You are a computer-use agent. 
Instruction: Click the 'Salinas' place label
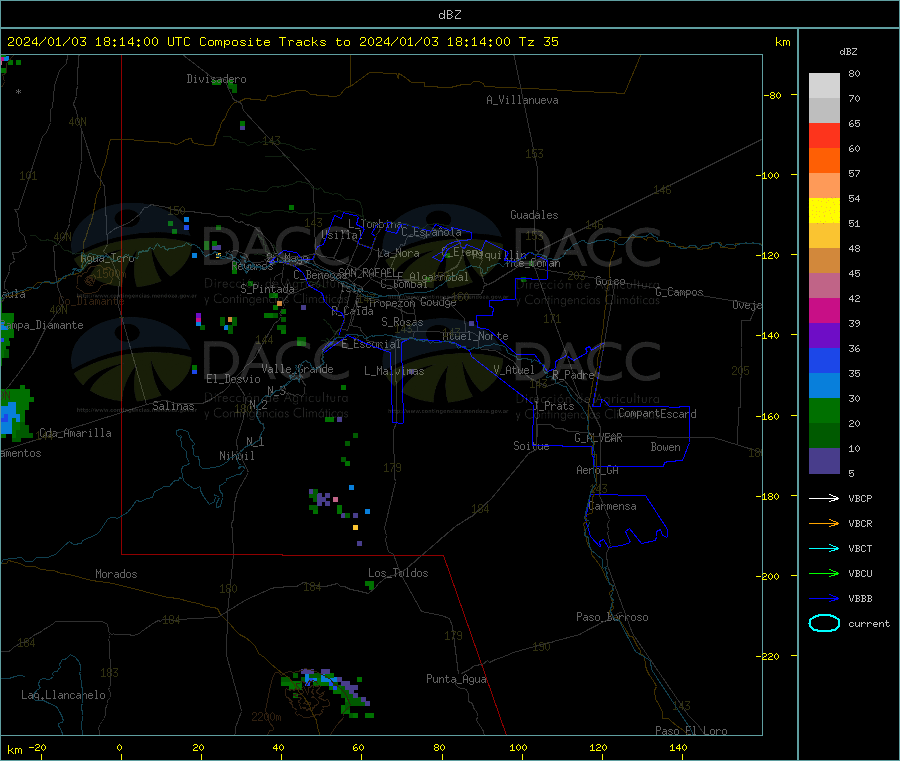click(x=173, y=406)
